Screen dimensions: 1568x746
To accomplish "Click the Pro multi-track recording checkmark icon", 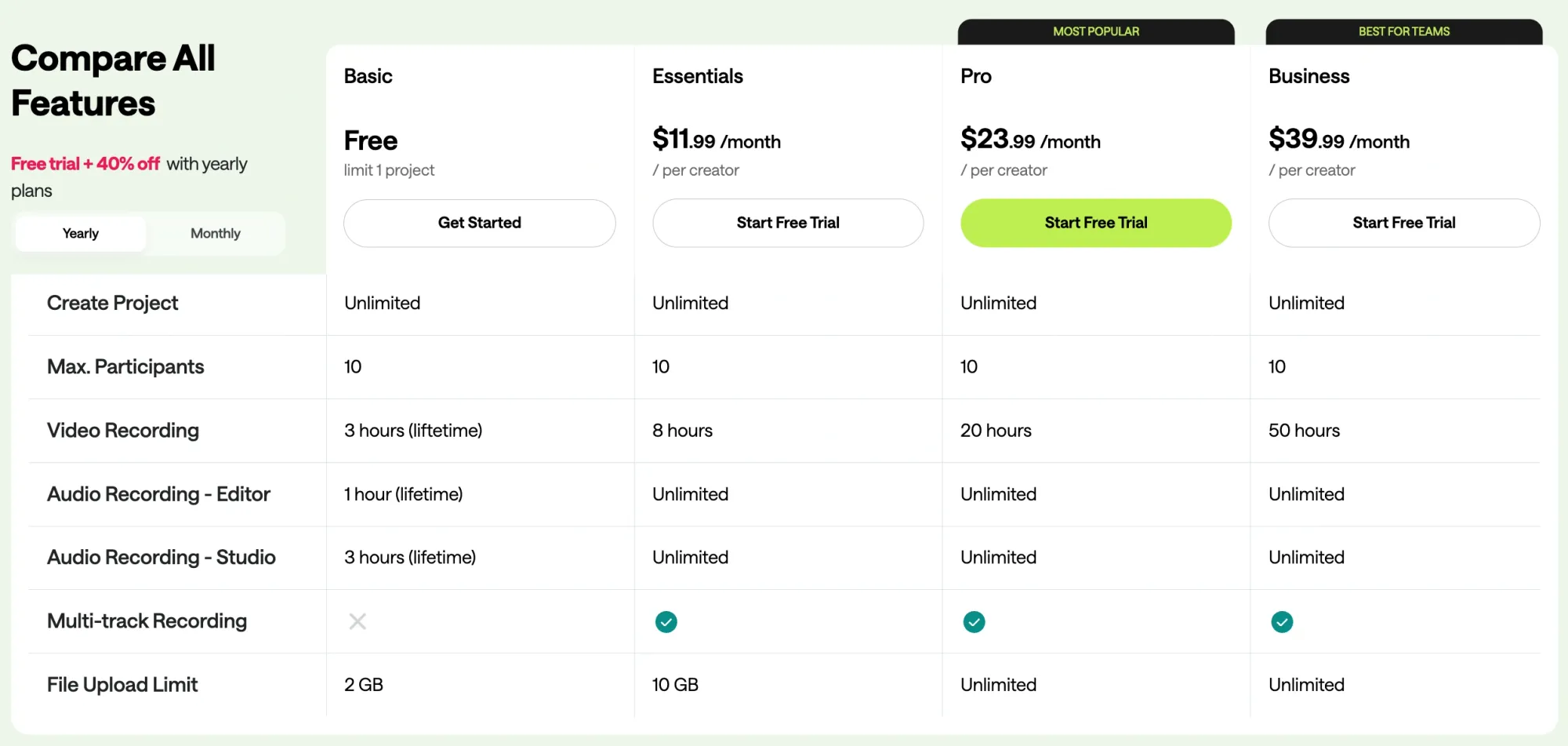I will pos(974,621).
